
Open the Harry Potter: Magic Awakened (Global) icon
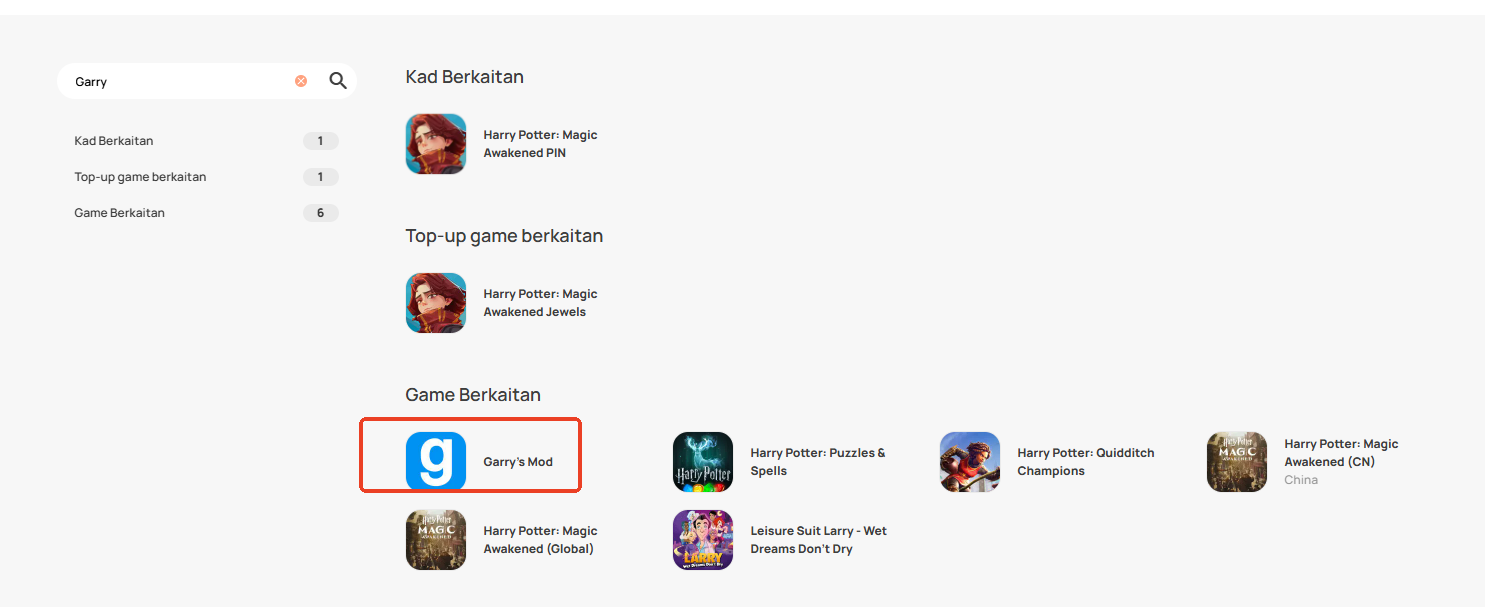[436, 540]
